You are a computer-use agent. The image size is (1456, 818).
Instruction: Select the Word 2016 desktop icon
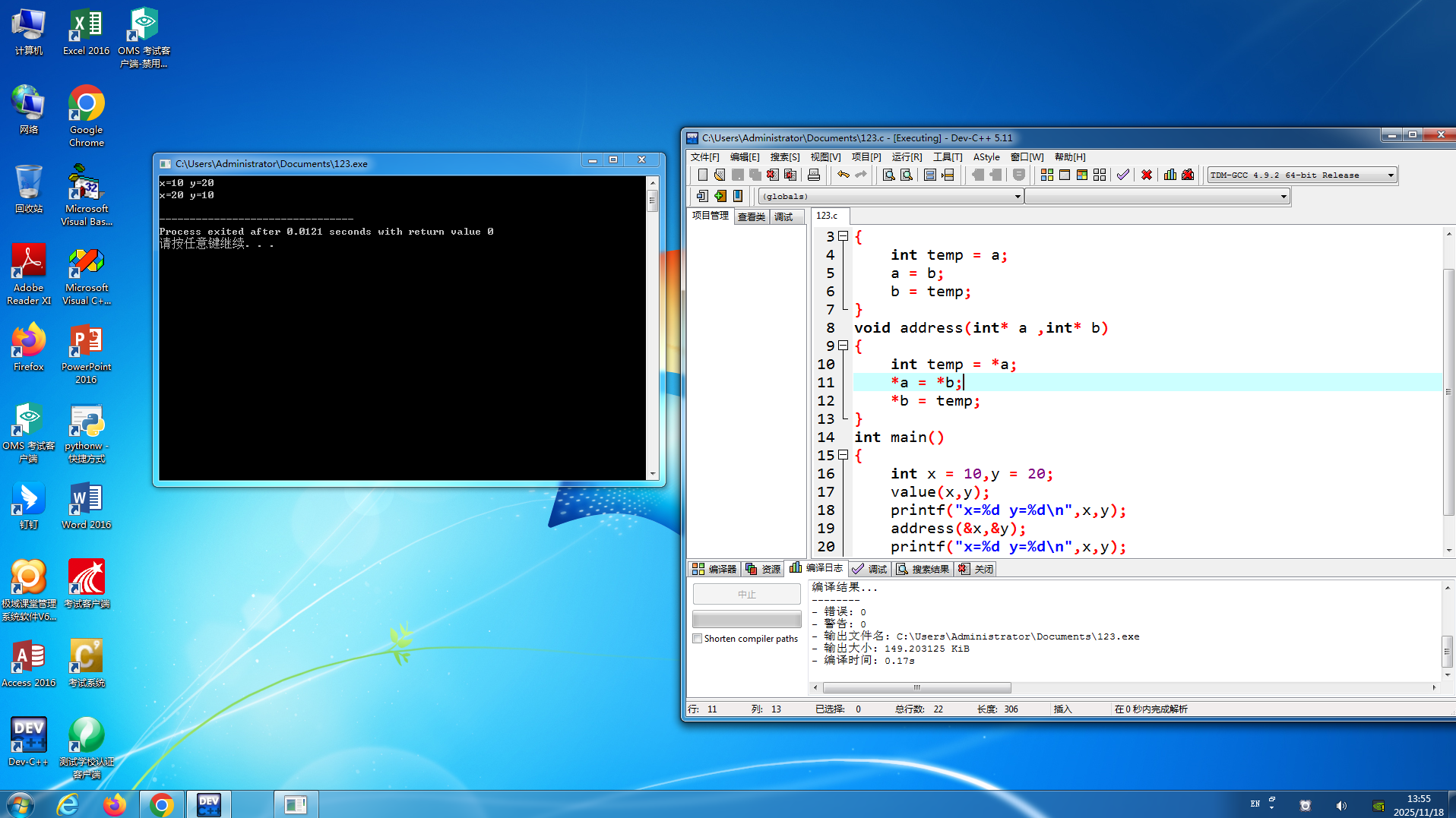click(86, 505)
